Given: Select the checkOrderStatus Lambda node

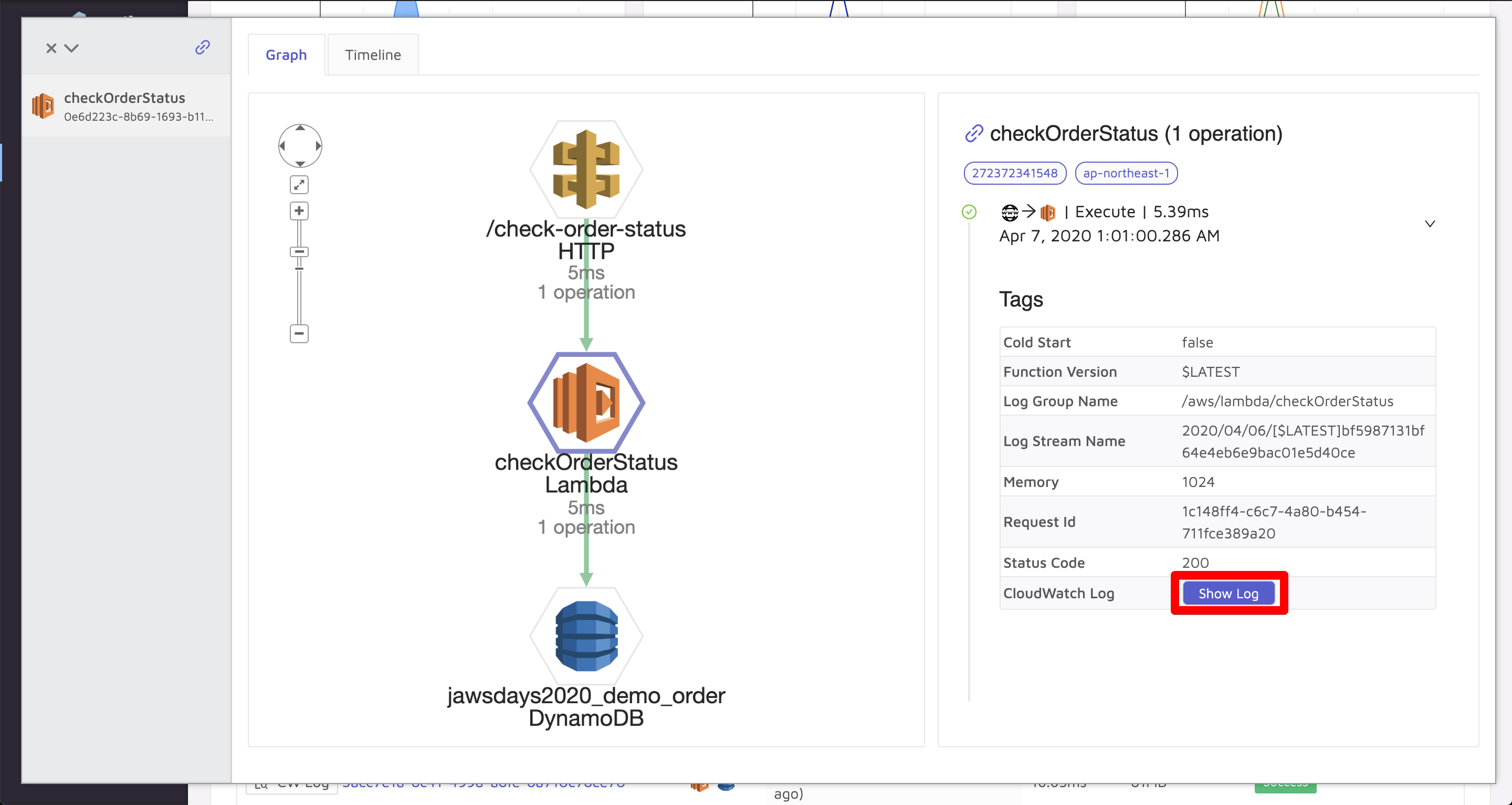Looking at the screenshot, I should [x=586, y=402].
